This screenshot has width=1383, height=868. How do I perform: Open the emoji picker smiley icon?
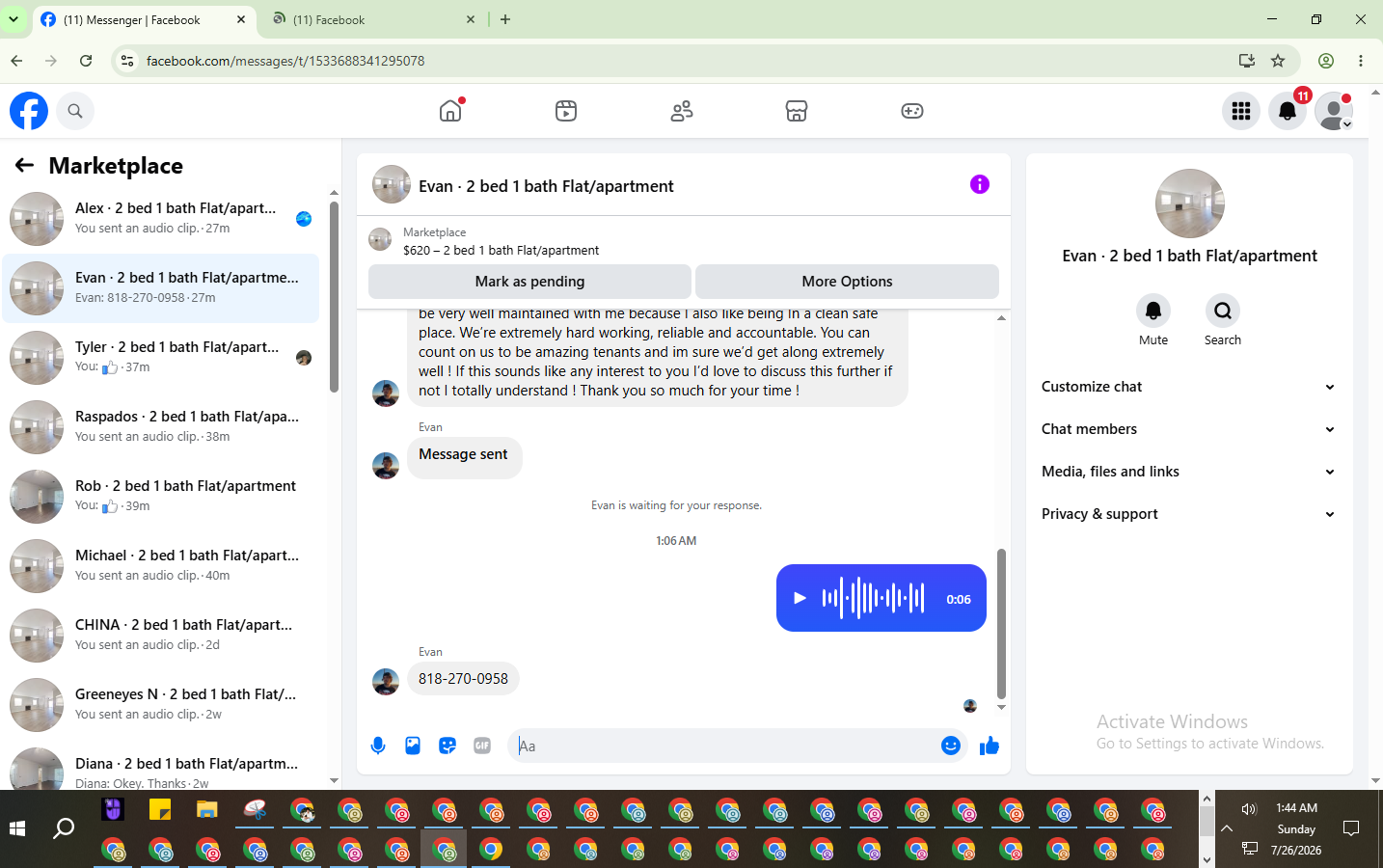point(951,746)
